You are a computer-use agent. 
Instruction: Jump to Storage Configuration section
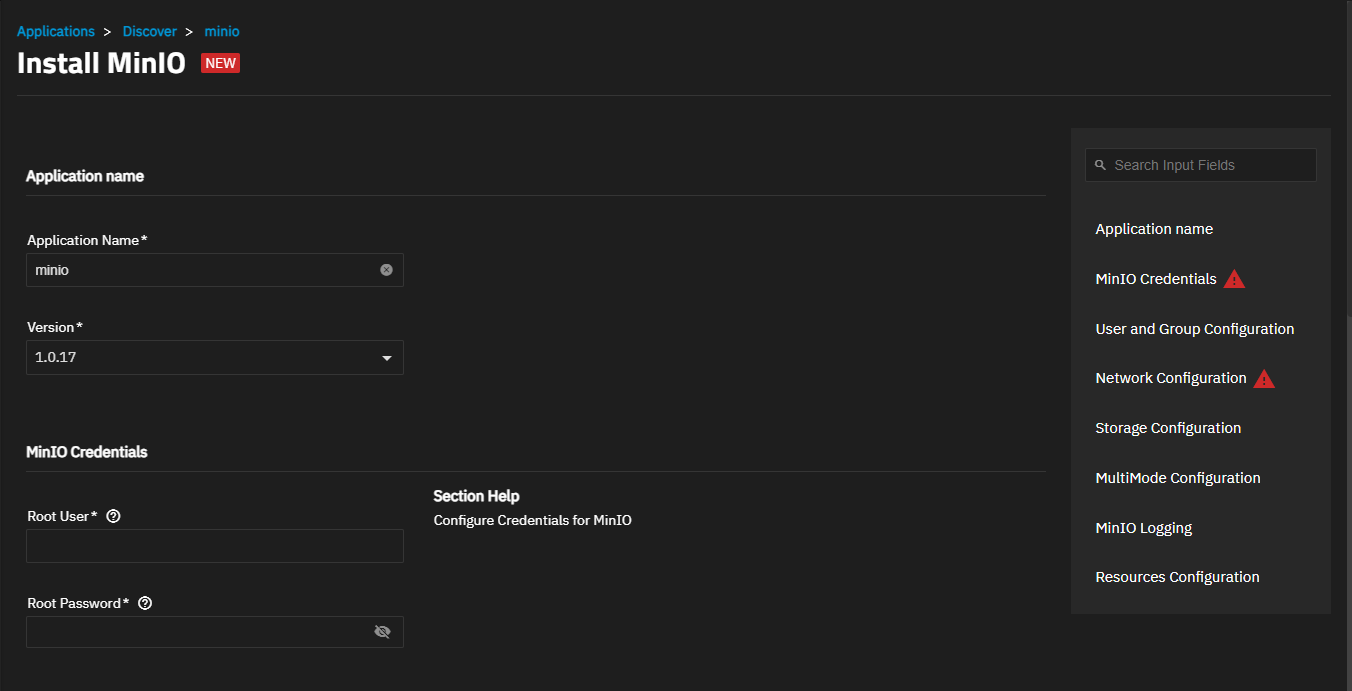click(x=1168, y=428)
